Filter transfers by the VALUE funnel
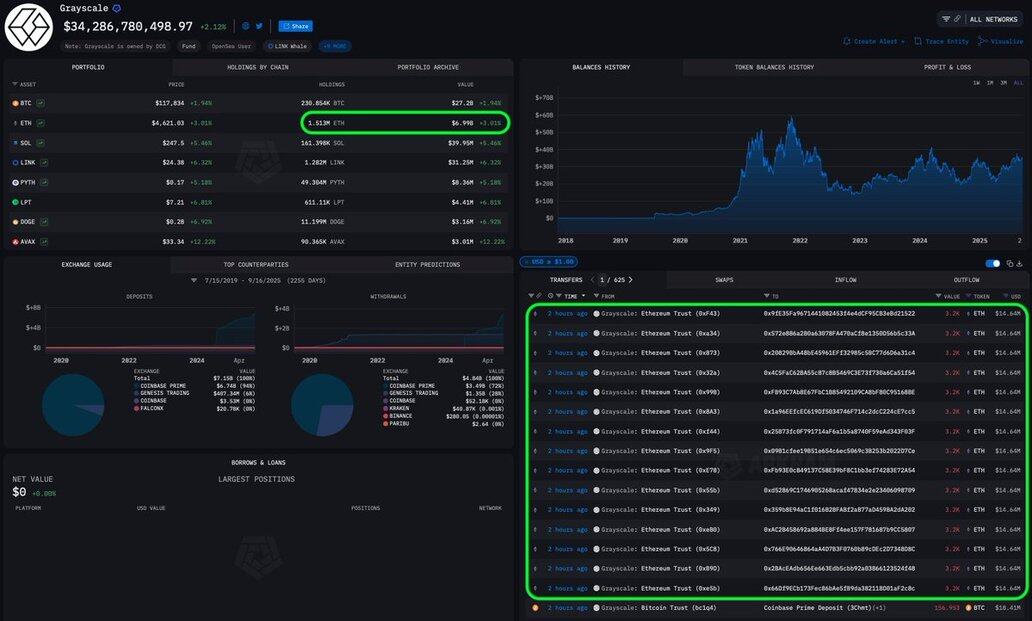Viewport: 1032px width, 621px height. point(938,296)
